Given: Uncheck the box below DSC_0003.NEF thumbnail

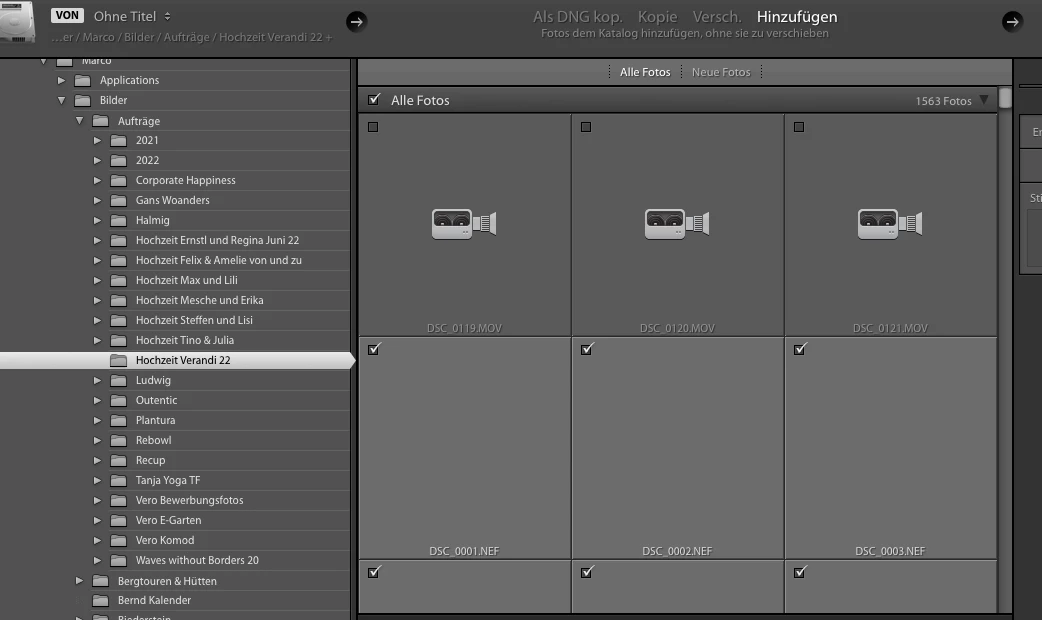Looking at the screenshot, I should point(799,571).
